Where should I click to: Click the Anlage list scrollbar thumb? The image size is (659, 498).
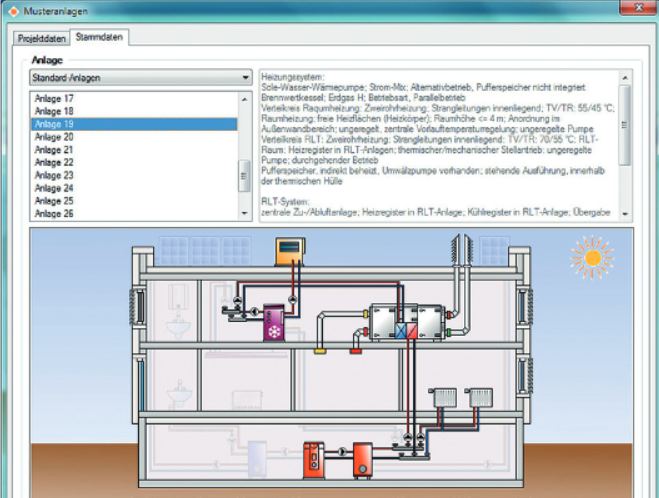(x=244, y=176)
